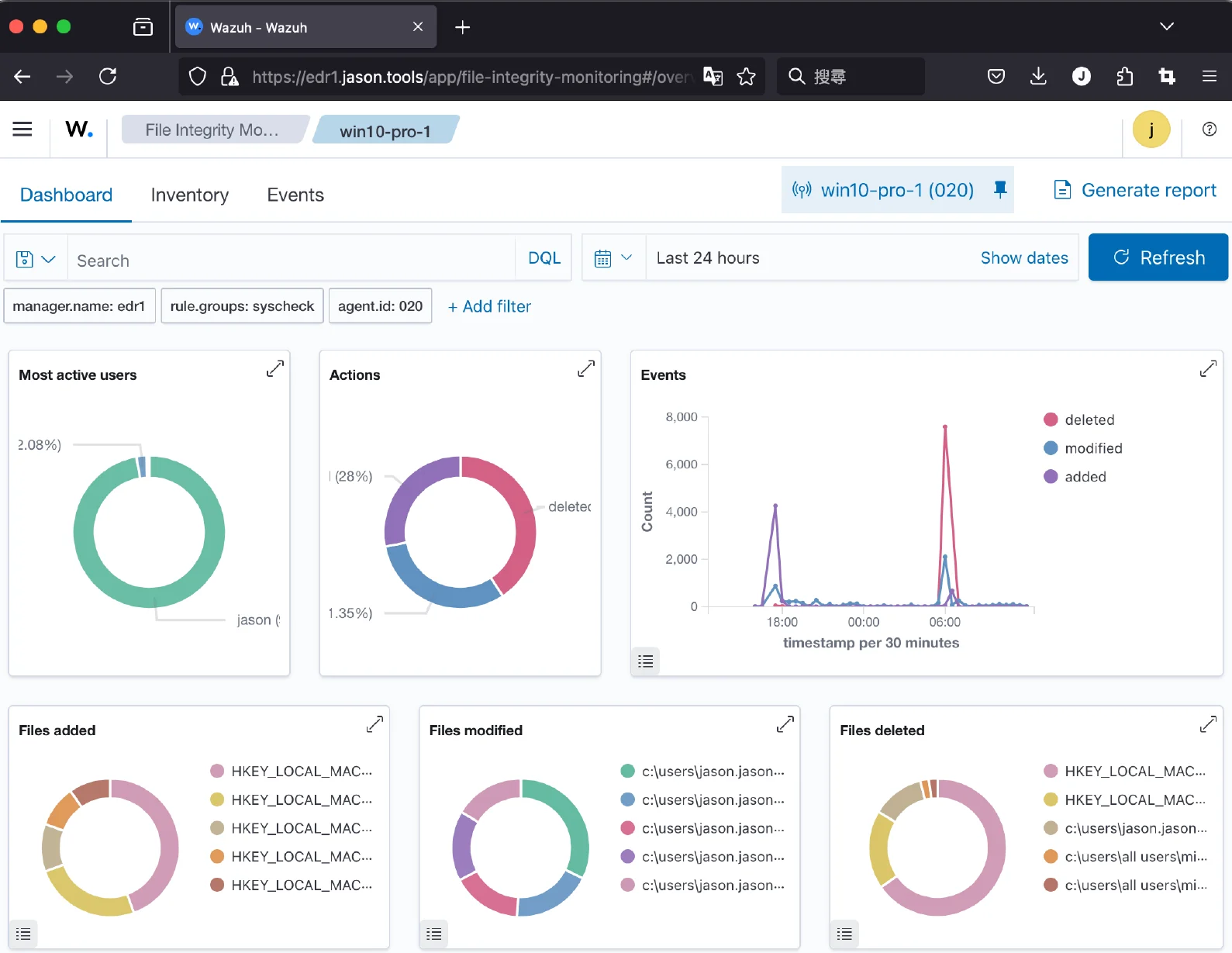Toggle the legend list on Files modified
Screen dimensions: 1232x953
434,934
